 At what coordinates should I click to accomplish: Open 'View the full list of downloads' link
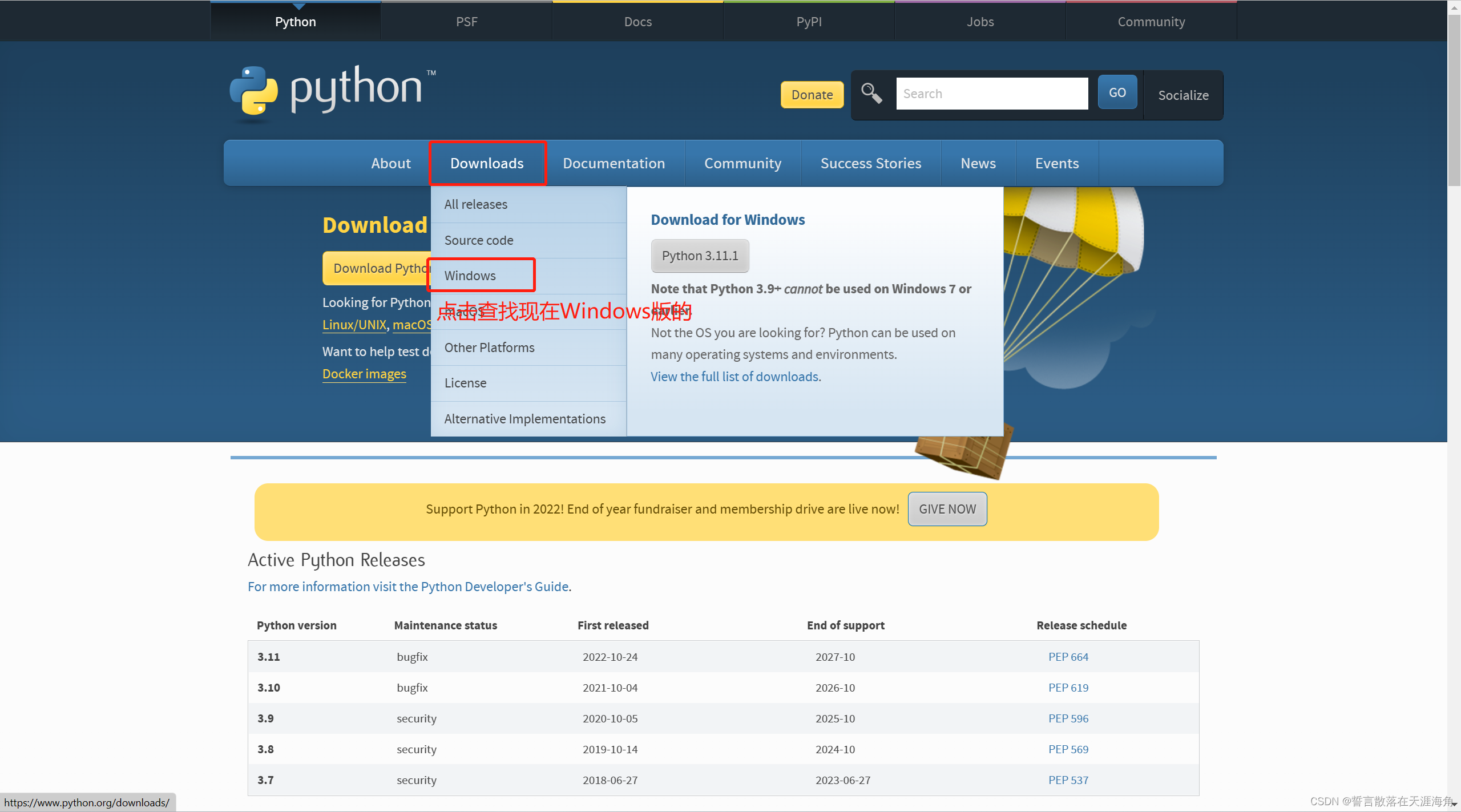click(736, 377)
